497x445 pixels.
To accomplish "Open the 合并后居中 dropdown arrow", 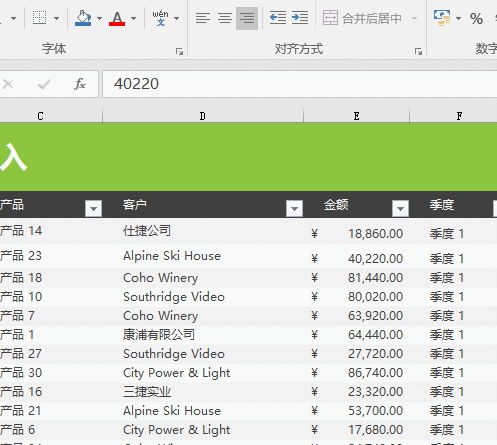I will click(x=414, y=18).
